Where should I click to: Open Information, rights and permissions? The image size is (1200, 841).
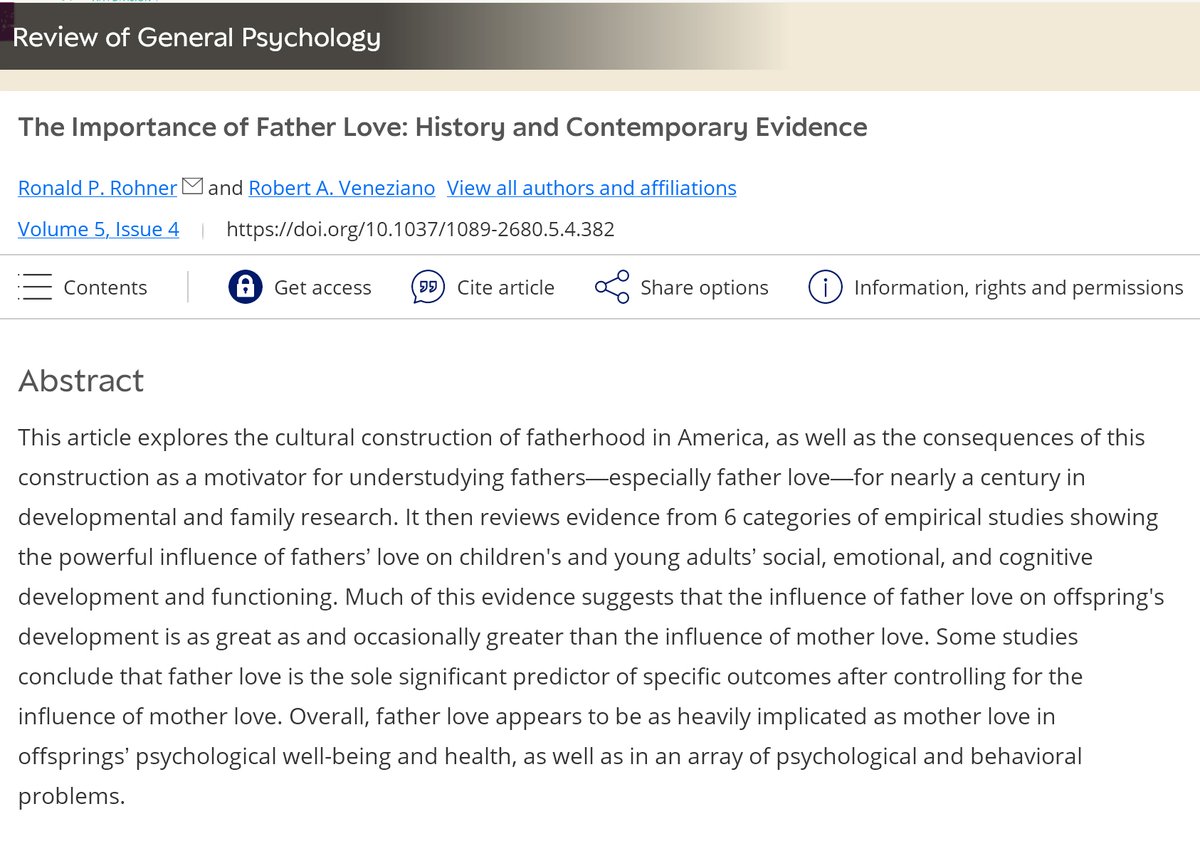coord(1018,288)
